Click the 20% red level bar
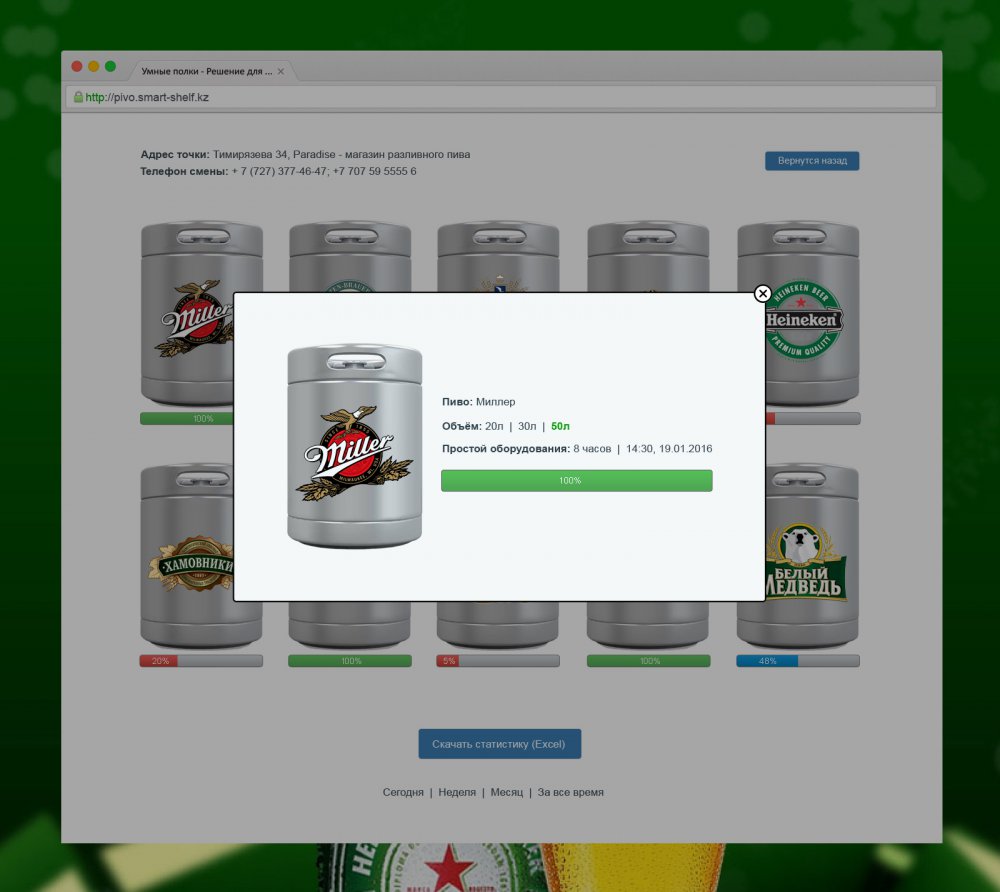Viewport: 1000px width, 892px height. pos(201,661)
